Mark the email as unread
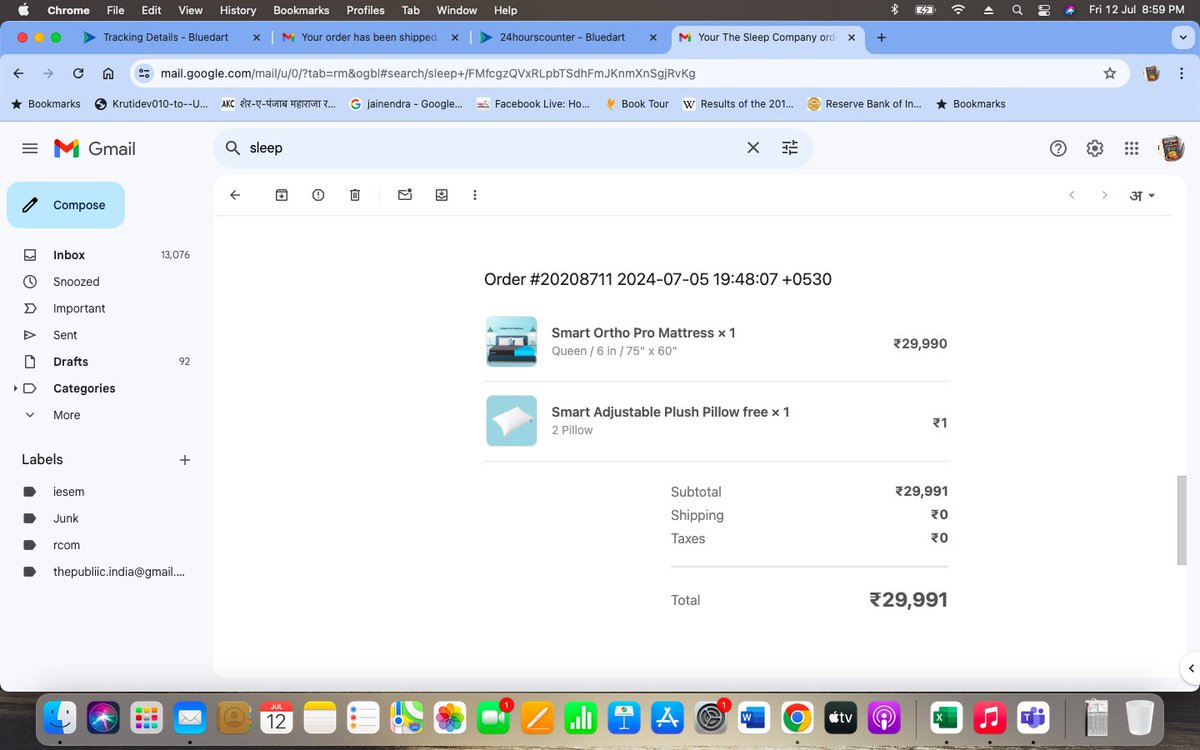 (405, 195)
